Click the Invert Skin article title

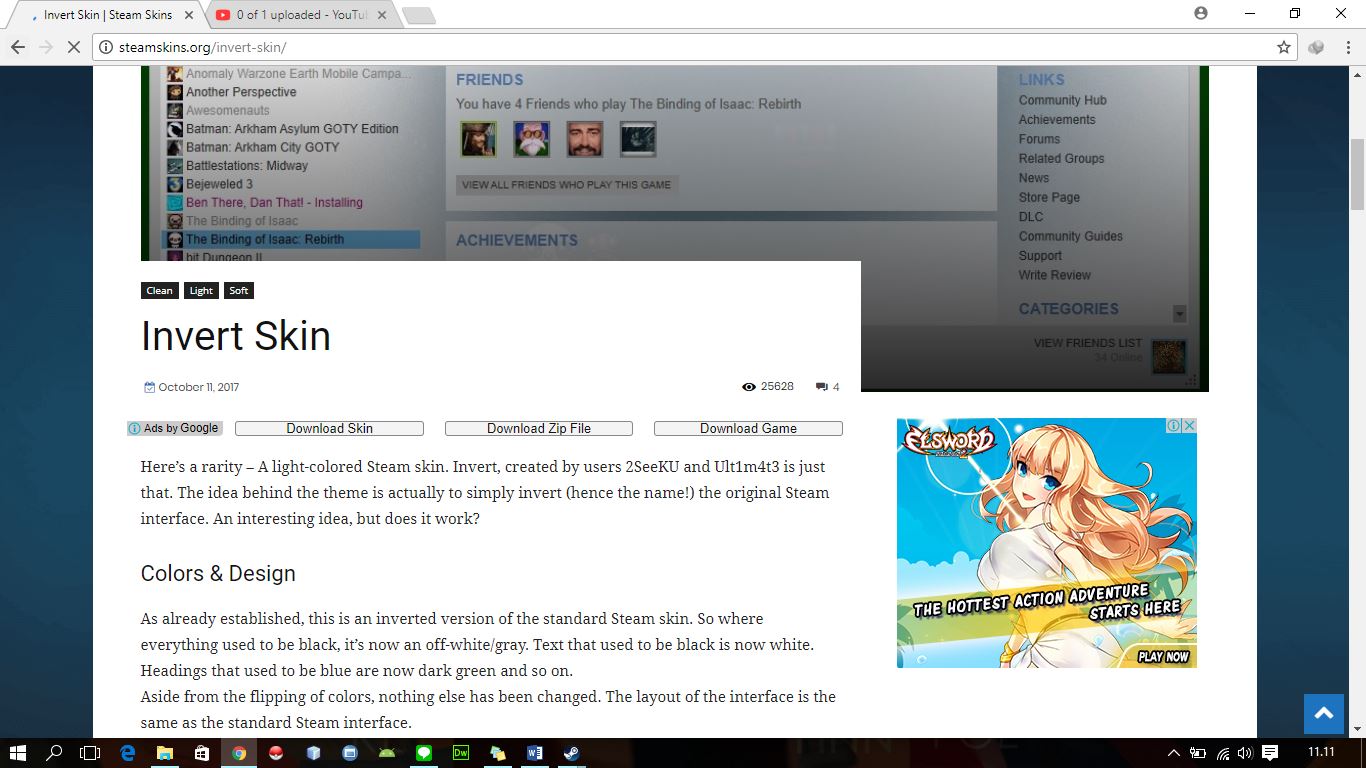(236, 336)
